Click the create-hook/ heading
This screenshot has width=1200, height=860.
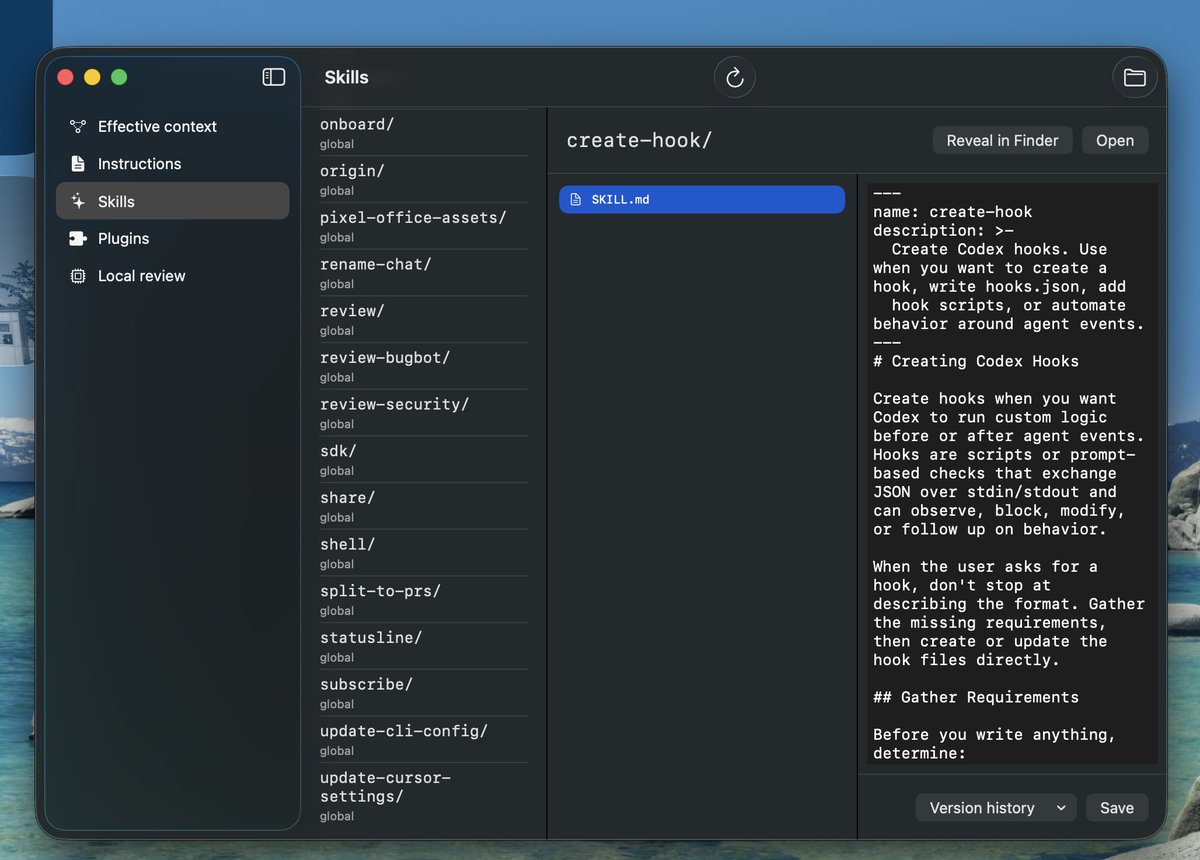point(639,140)
